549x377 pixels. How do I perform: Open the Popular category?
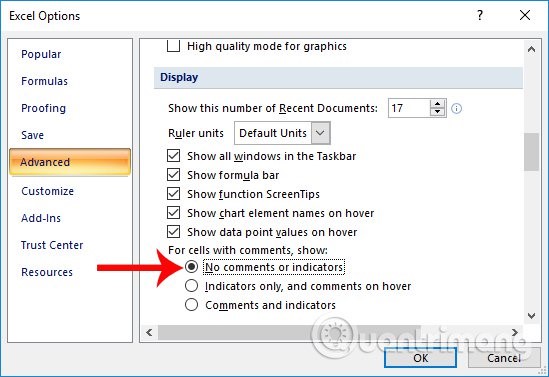point(41,54)
